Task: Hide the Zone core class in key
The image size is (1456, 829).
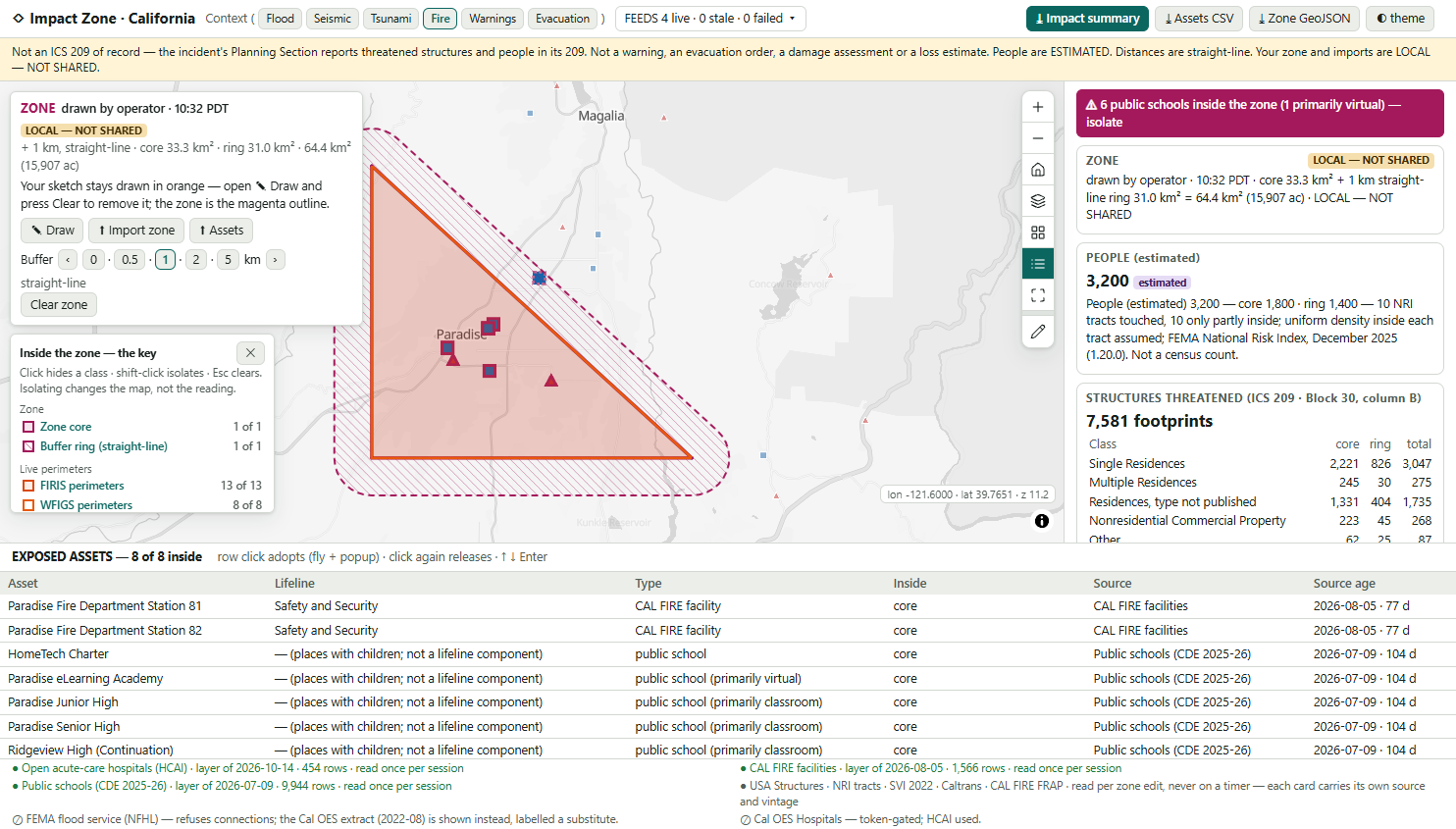Action: click(142, 427)
